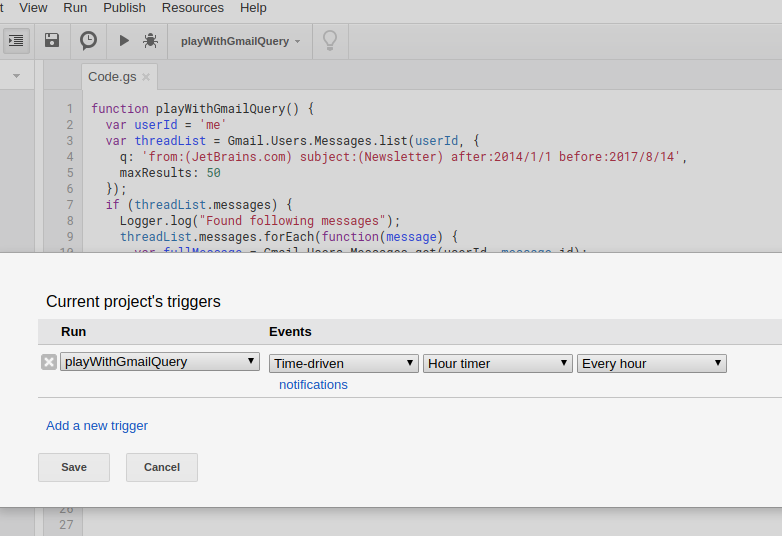The image size is (782, 536).
Task: Click the indent toolbar icon
Action: 16,40
